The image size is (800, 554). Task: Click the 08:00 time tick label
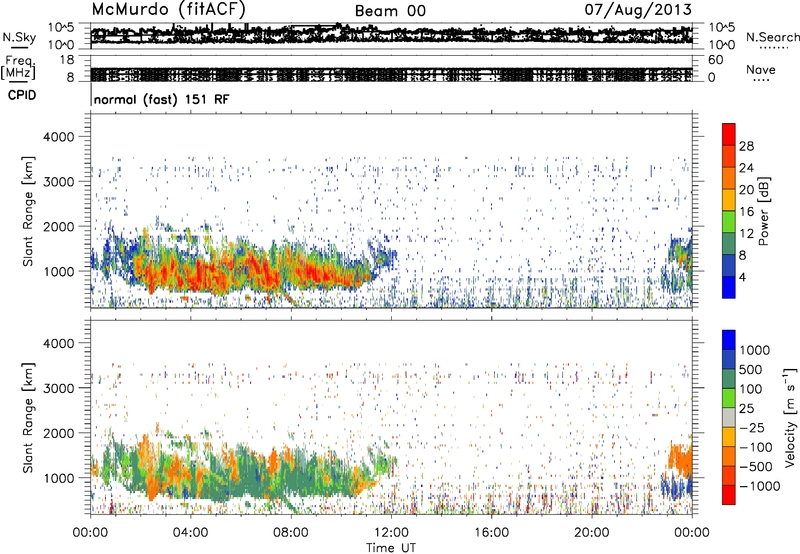click(x=291, y=533)
